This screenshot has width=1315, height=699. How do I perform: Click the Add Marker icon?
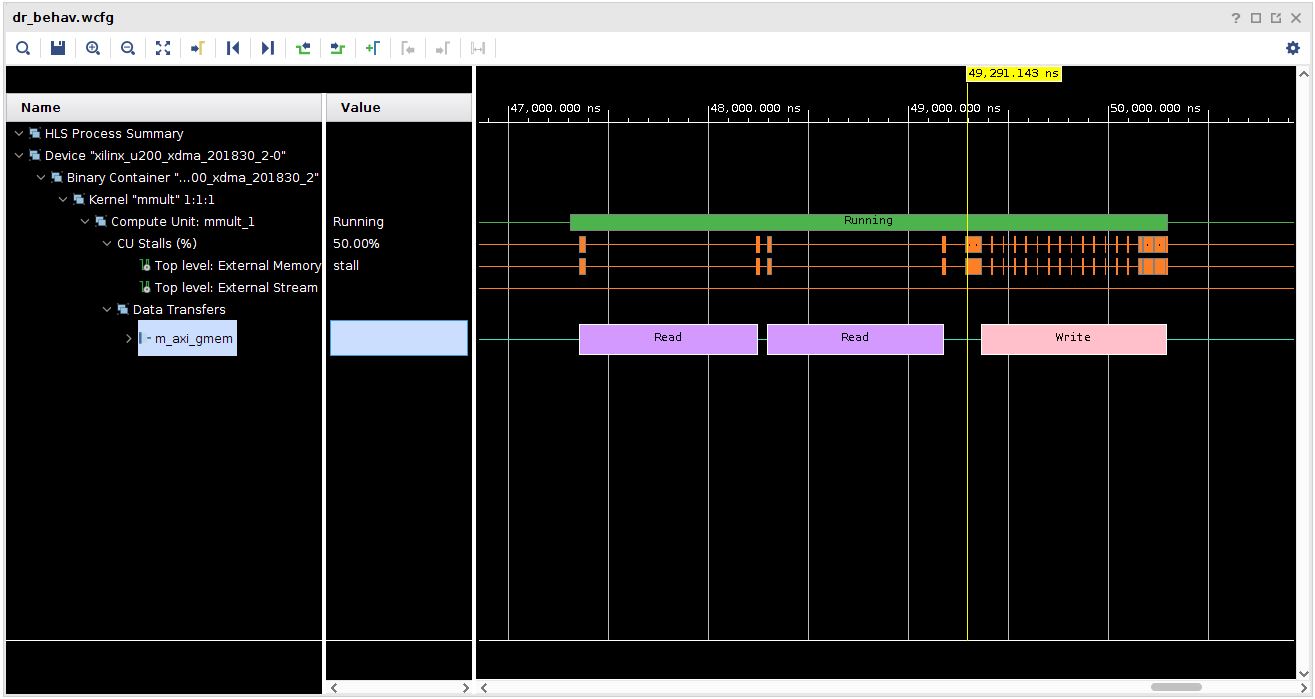pyautogui.click(x=373, y=48)
